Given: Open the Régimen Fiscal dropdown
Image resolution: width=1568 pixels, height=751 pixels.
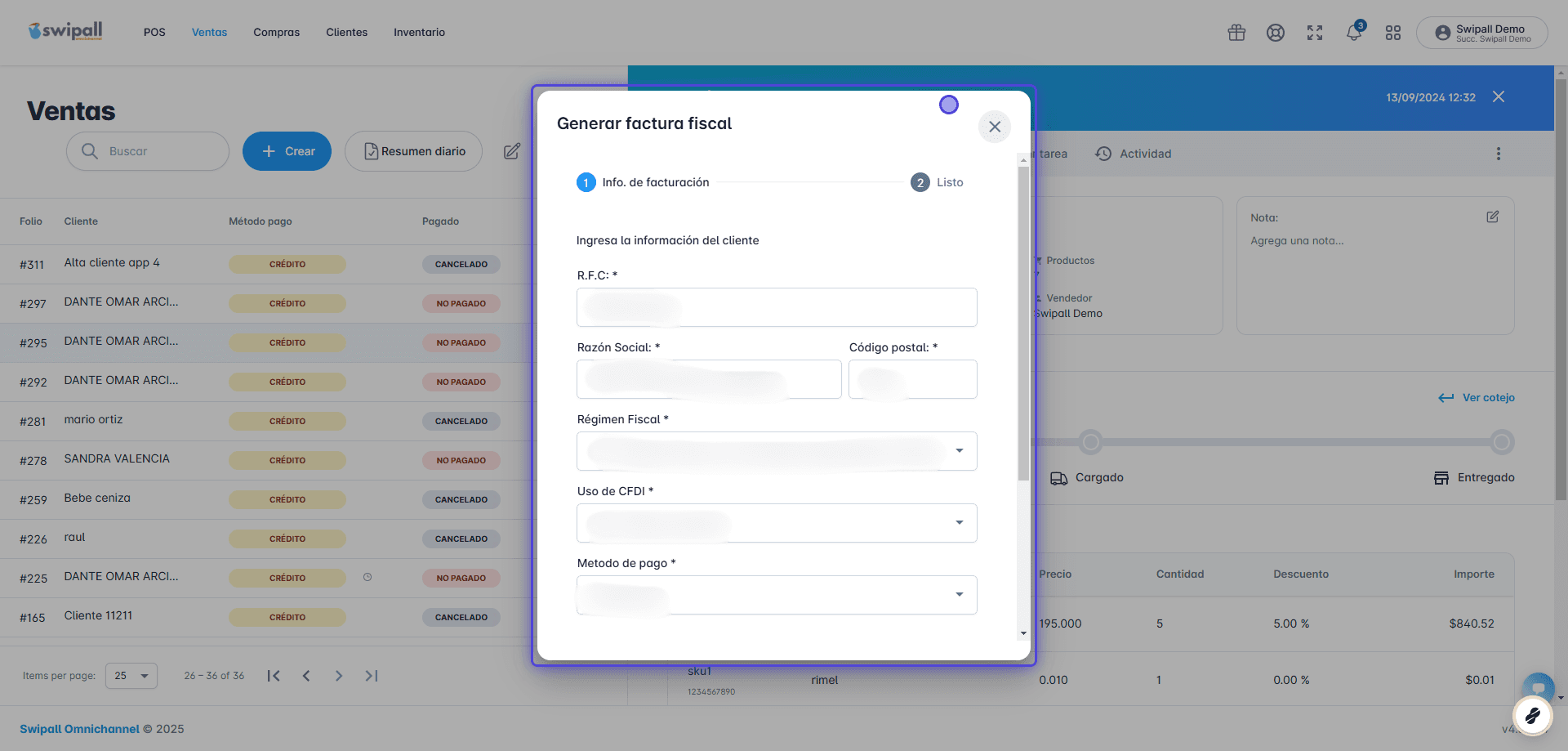Looking at the screenshot, I should coord(777,451).
